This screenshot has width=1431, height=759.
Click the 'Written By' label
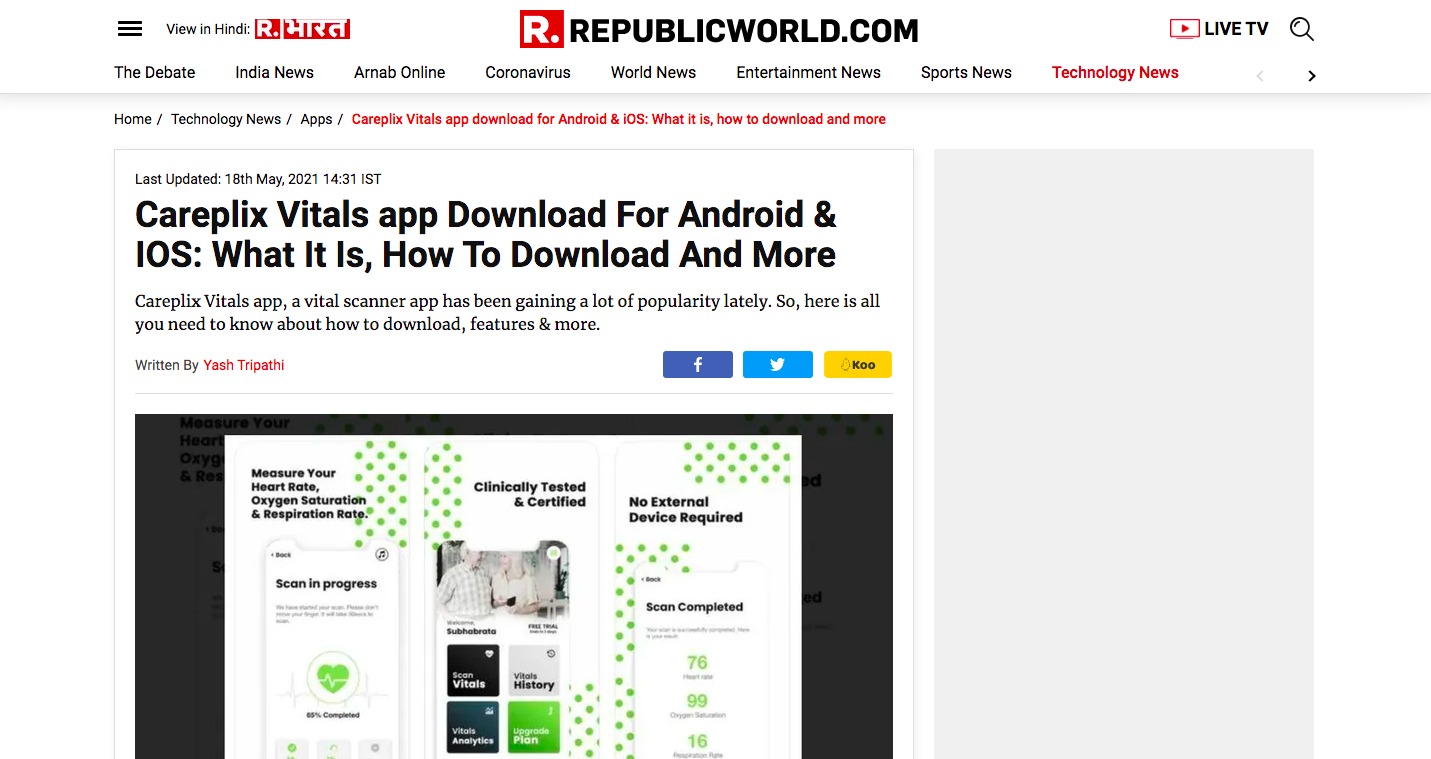[x=167, y=365]
